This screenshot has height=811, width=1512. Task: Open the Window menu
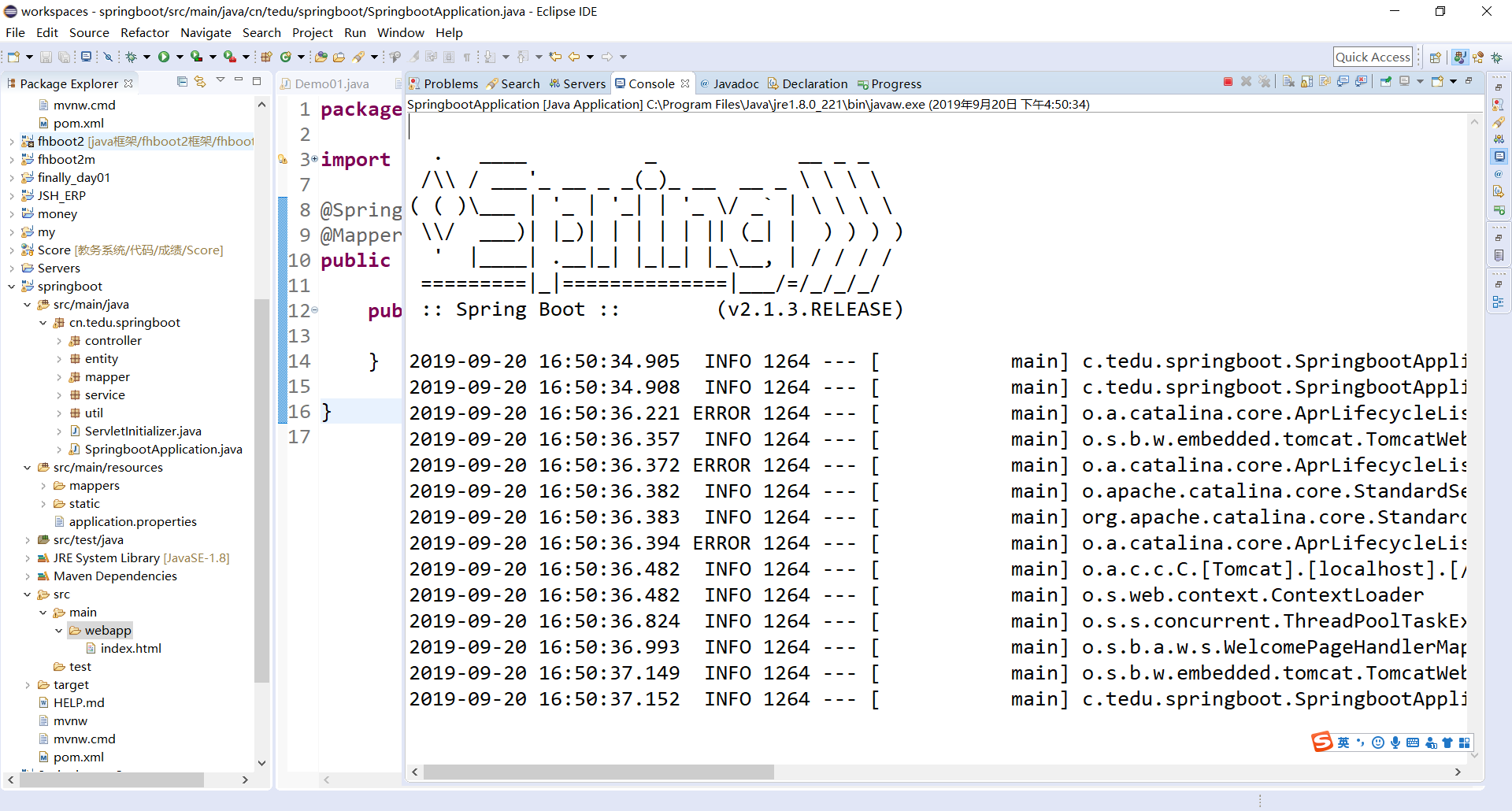coord(401,33)
